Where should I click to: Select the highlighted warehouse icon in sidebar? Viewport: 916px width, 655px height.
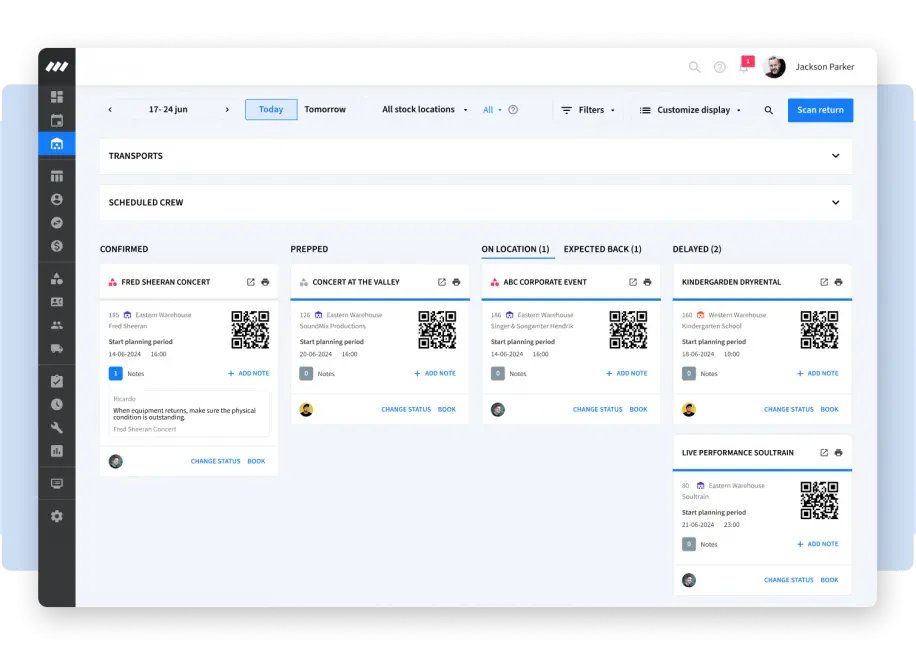57,144
